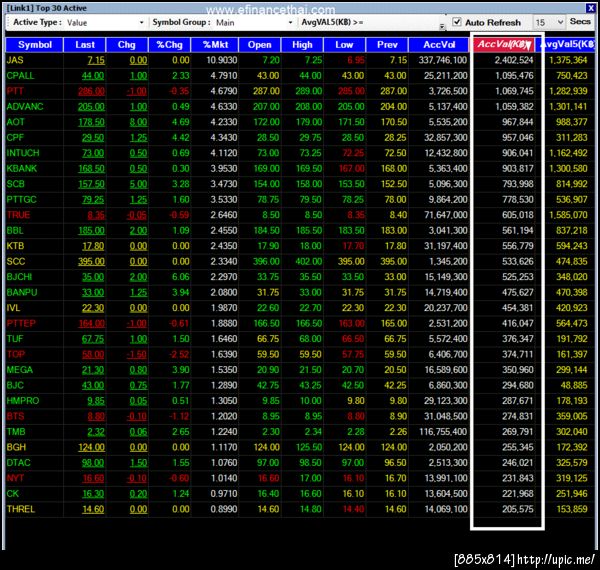600x570 pixels.
Task: Click TRUE AvgVal5 value 1,585,070
Action: pyautogui.click(x=568, y=215)
